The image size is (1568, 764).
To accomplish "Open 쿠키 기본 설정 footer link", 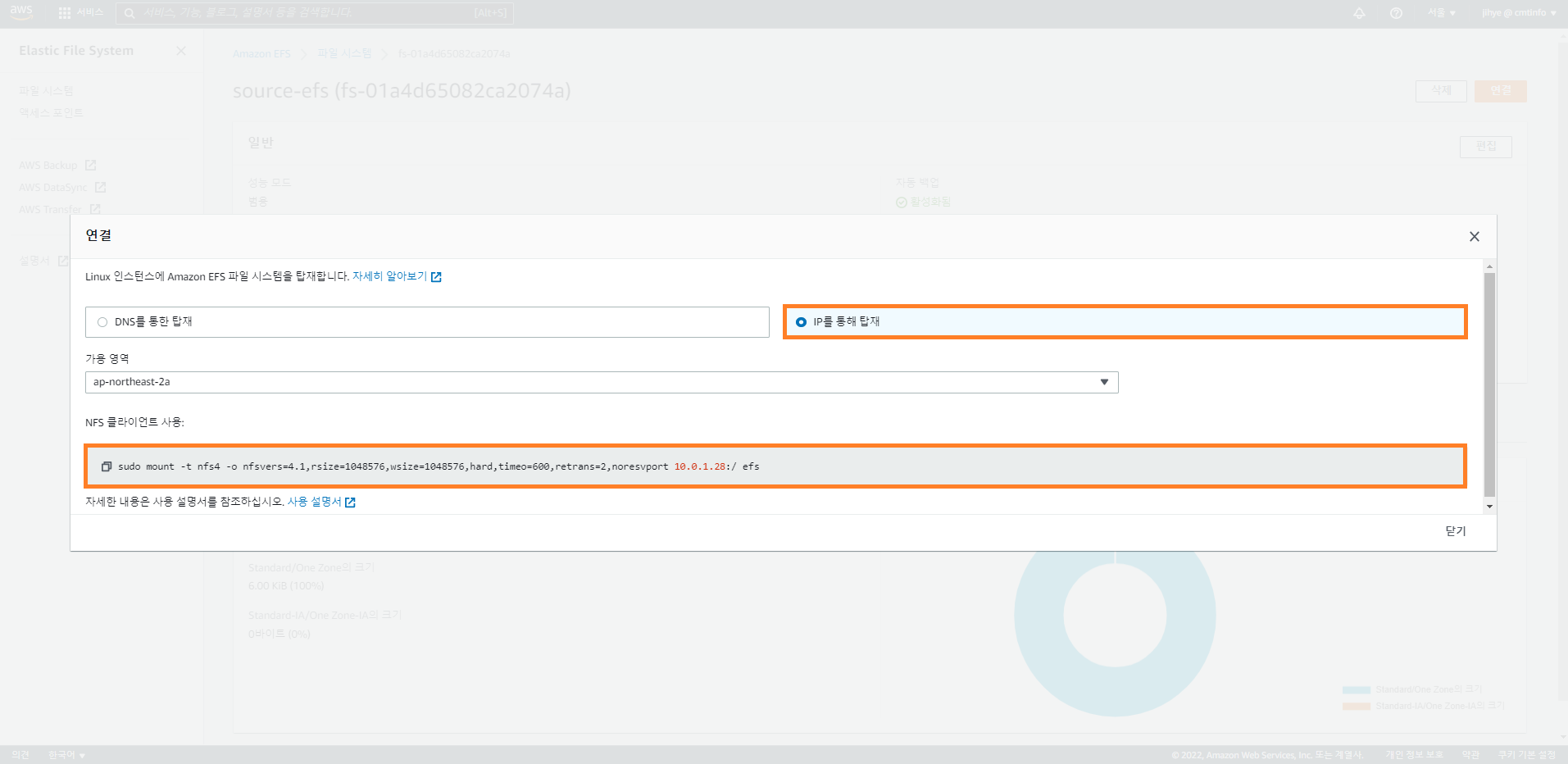I will pyautogui.click(x=1527, y=755).
